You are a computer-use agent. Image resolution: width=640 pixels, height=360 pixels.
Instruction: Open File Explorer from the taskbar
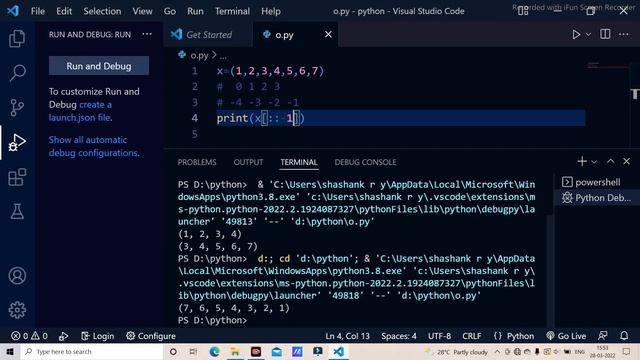coord(235,351)
